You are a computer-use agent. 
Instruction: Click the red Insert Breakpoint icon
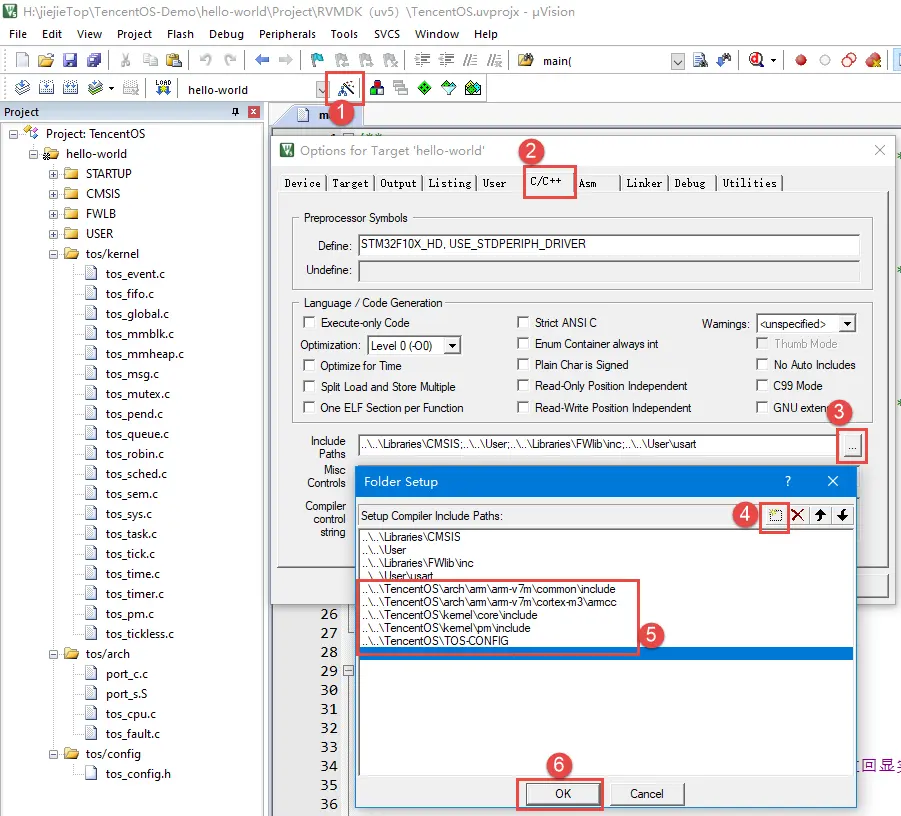tap(800, 60)
